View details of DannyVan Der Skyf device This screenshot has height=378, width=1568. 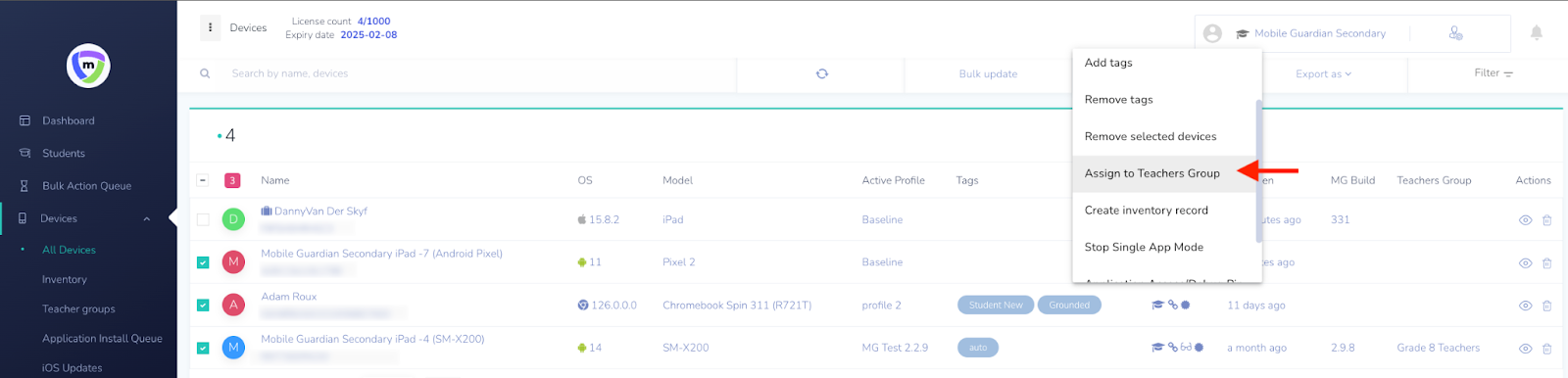(x=1525, y=219)
